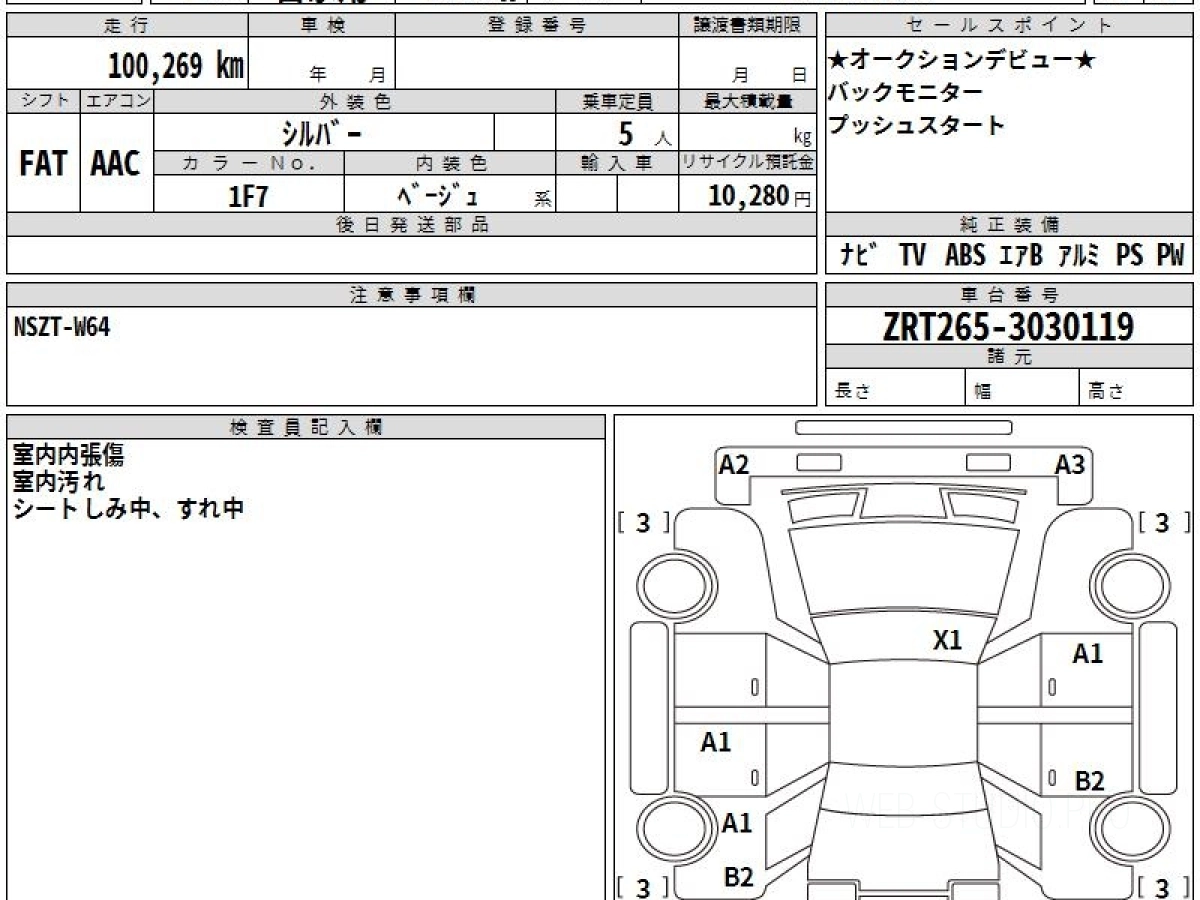Click the 純正装備 header
1200x900 pixels.
(1009, 225)
